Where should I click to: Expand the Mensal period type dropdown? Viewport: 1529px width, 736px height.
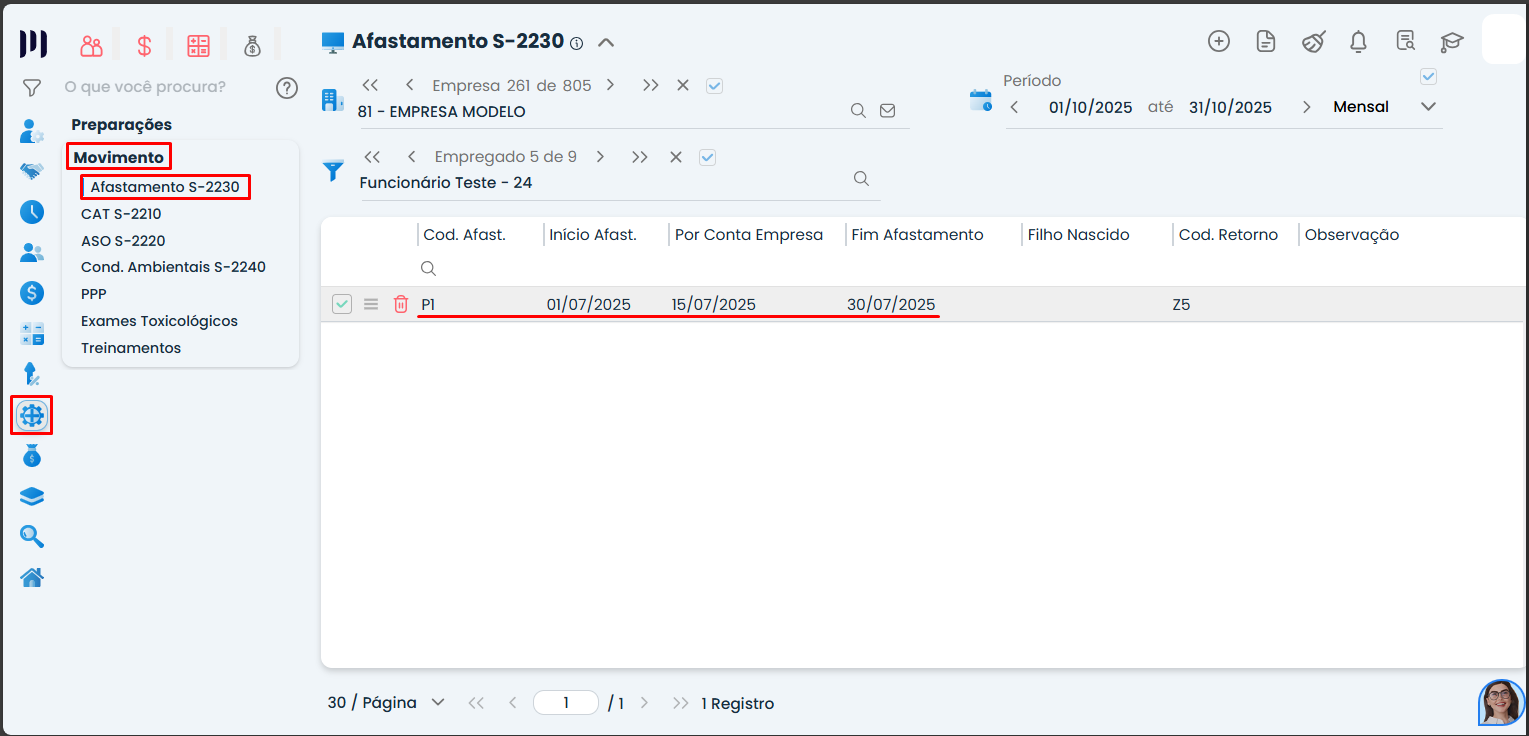1428,107
